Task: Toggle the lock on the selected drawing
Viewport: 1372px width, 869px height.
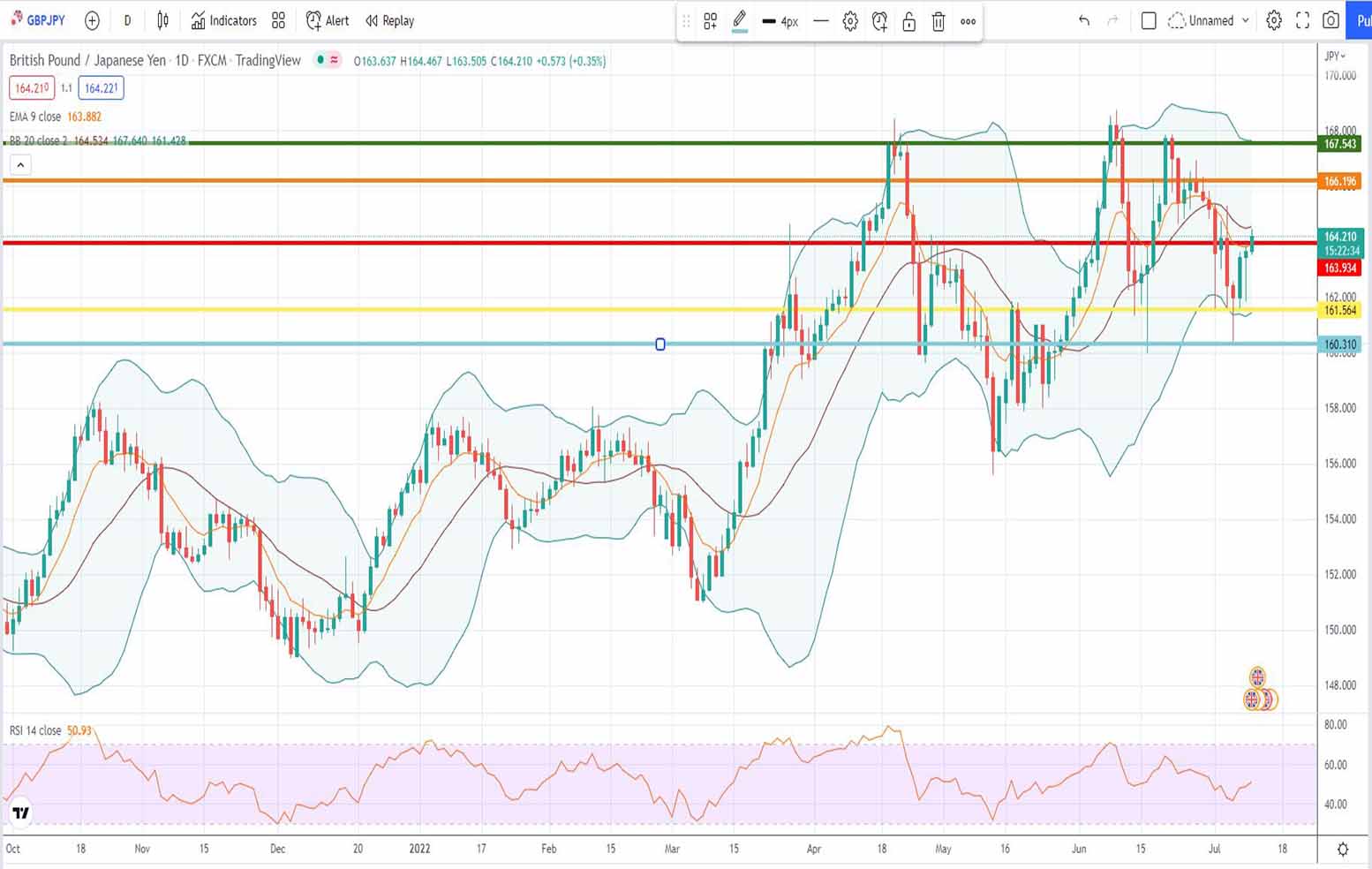Action: coord(908,22)
